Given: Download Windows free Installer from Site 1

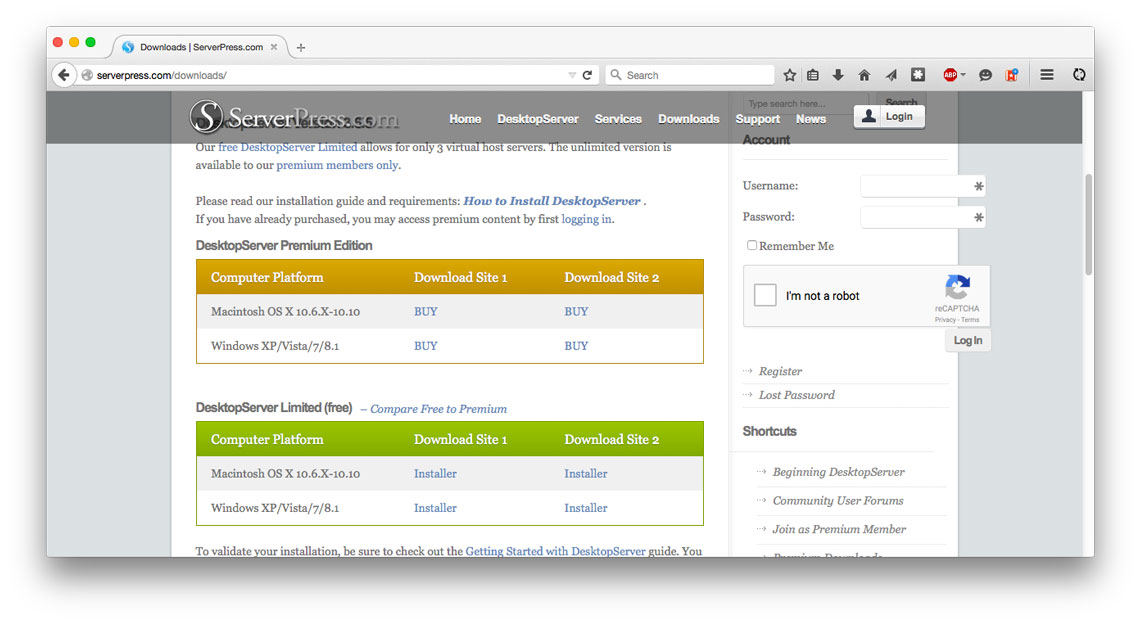Looking at the screenshot, I should [435, 508].
